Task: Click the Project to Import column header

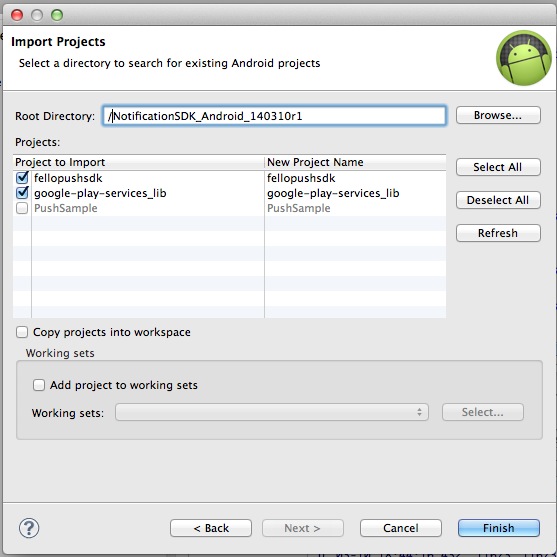Action: click(139, 162)
